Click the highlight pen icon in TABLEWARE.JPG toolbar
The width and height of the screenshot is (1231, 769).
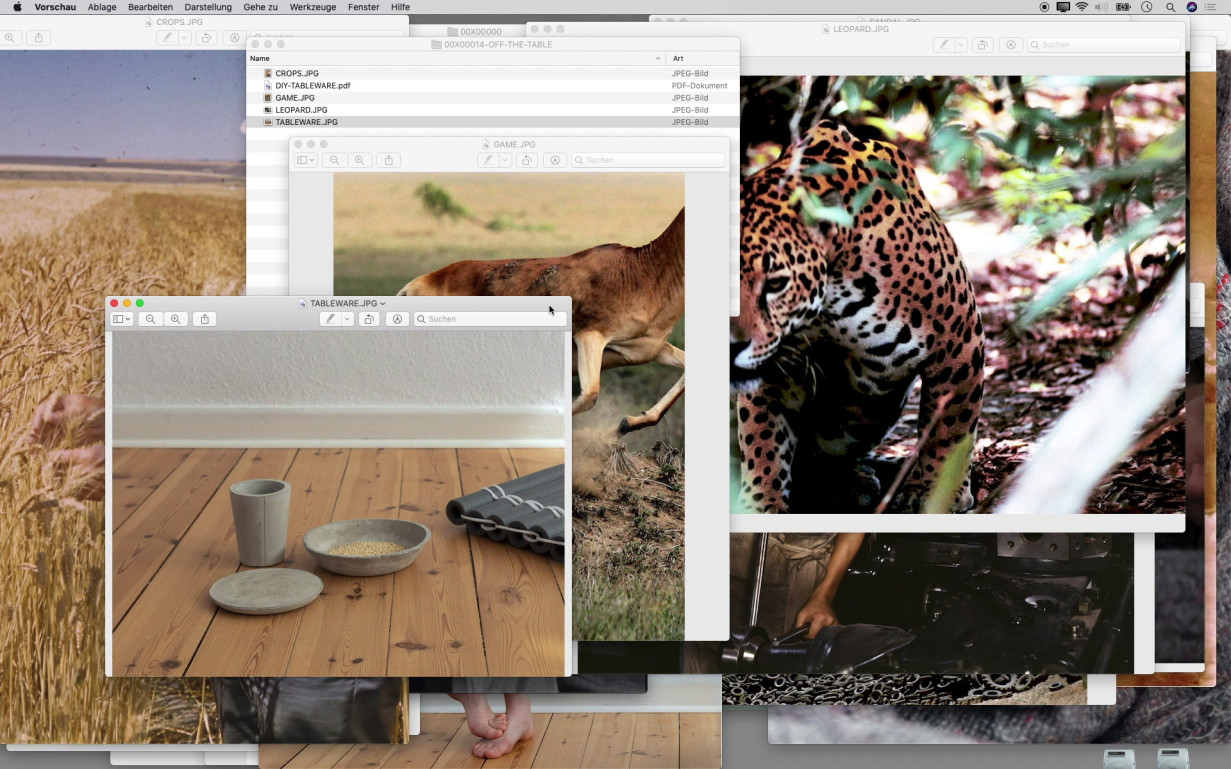pos(330,319)
